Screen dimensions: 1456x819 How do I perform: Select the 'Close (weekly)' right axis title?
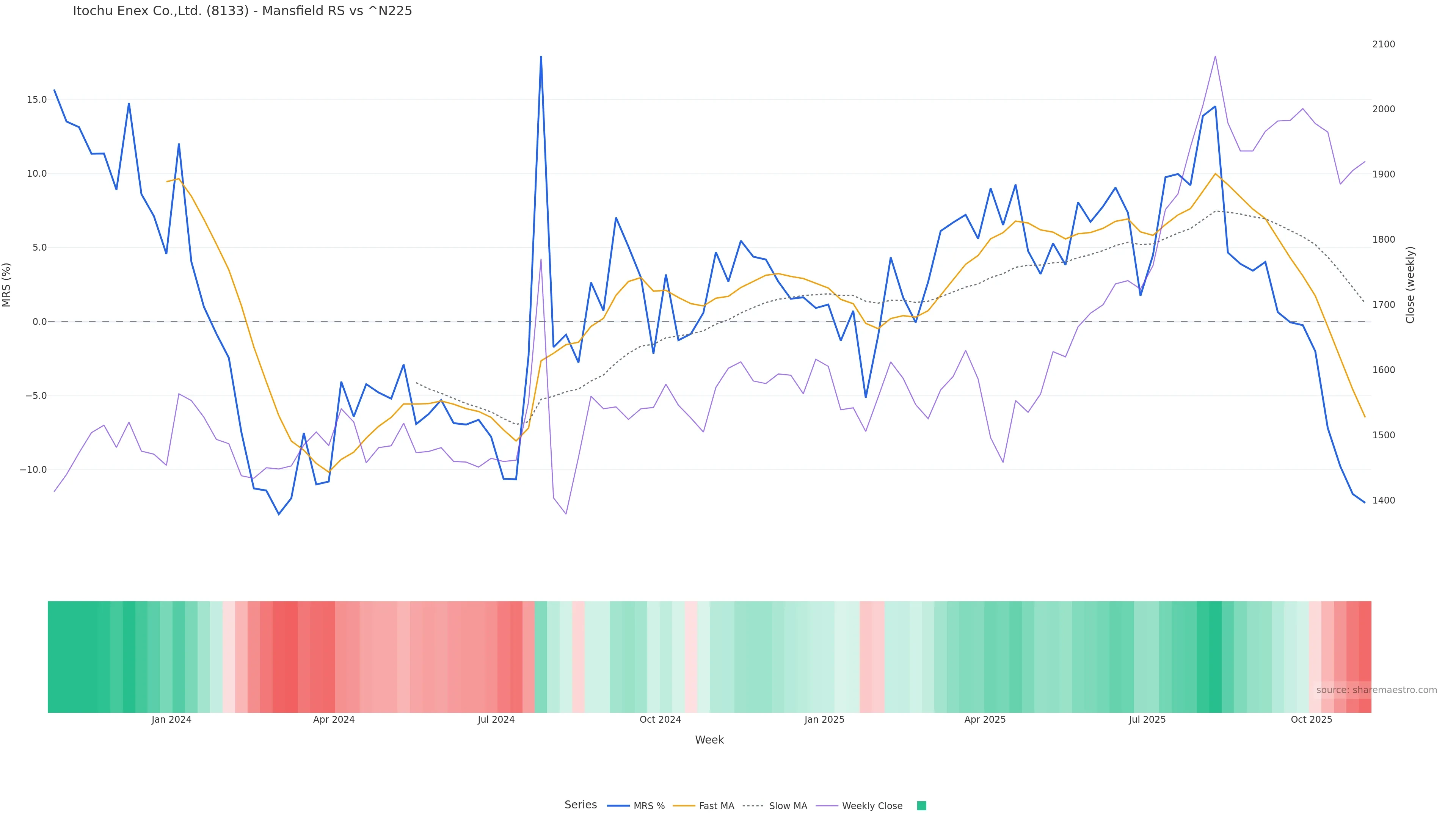(1410, 285)
